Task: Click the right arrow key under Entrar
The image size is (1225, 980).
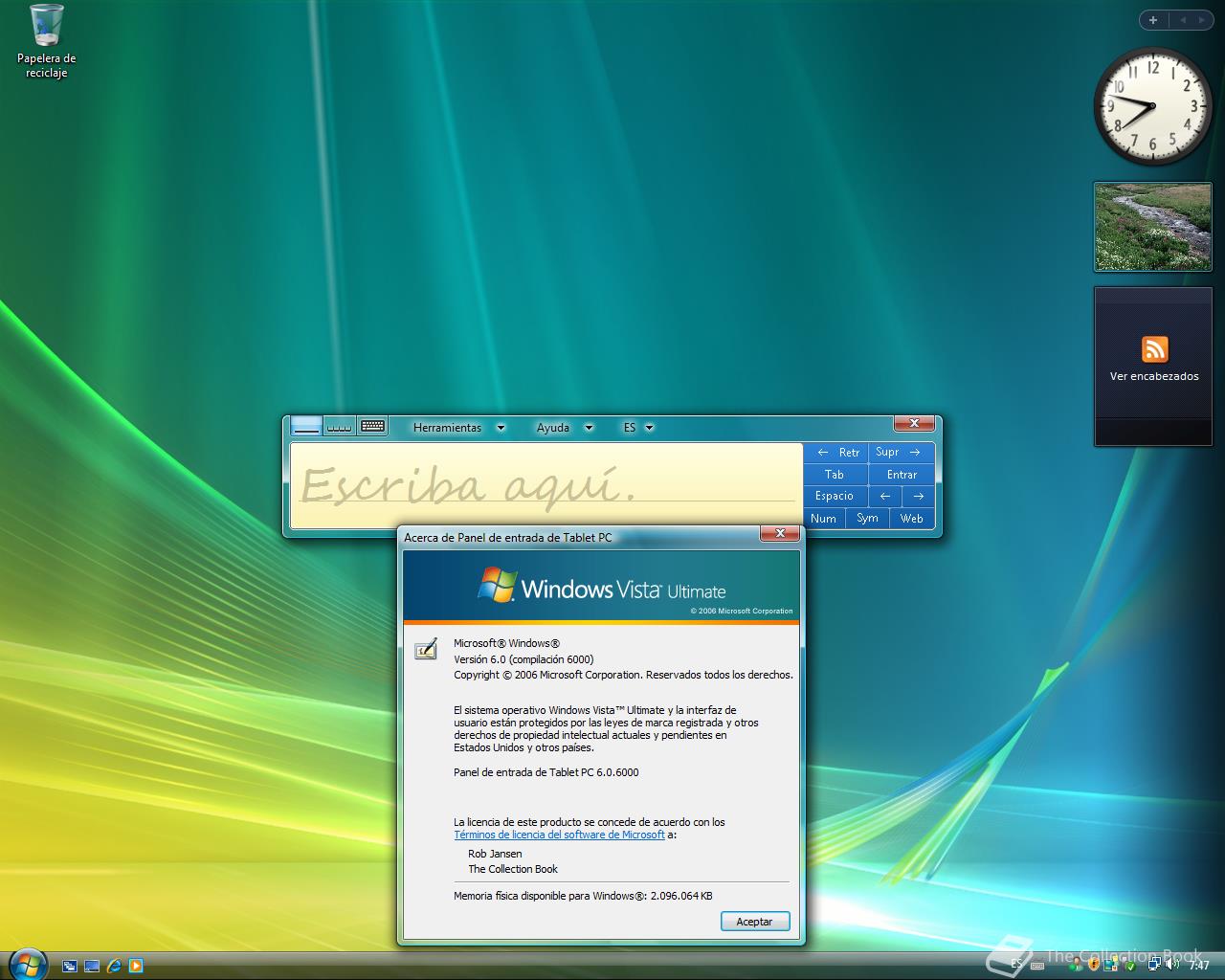Action: tap(918, 496)
